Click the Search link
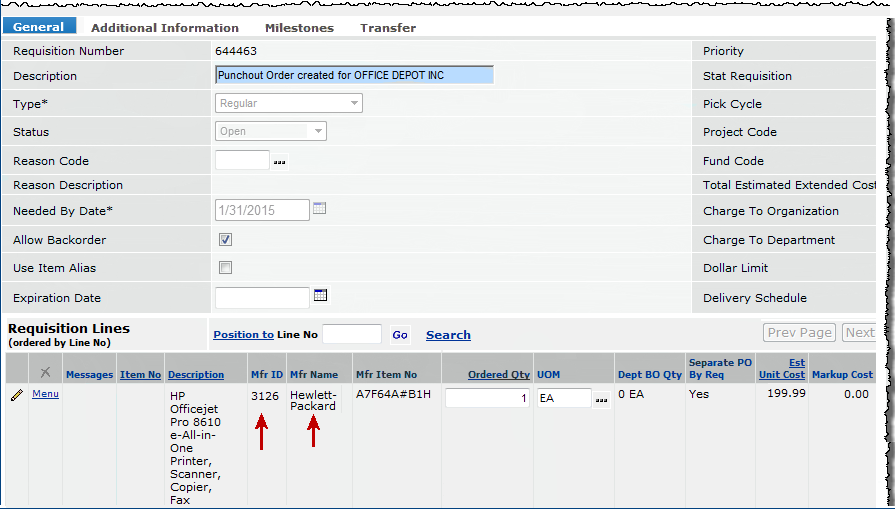The height and width of the screenshot is (509, 895). (448, 335)
